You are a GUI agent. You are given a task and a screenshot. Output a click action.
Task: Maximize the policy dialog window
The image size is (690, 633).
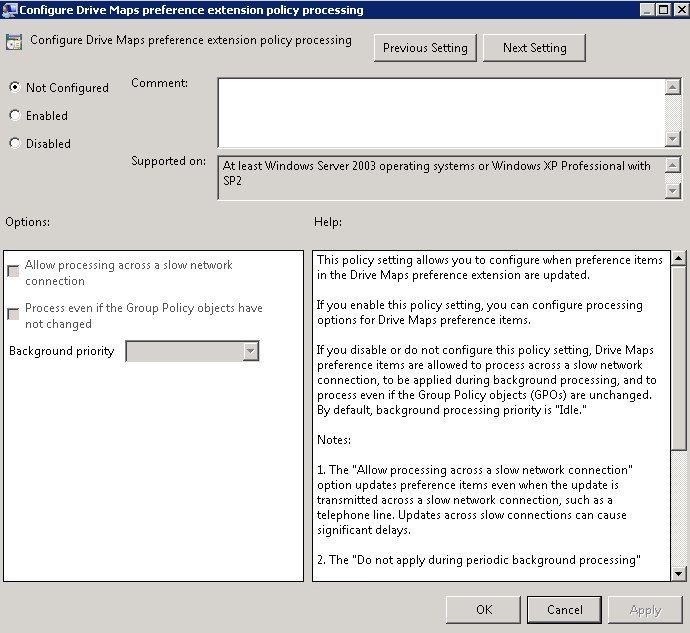point(663,10)
